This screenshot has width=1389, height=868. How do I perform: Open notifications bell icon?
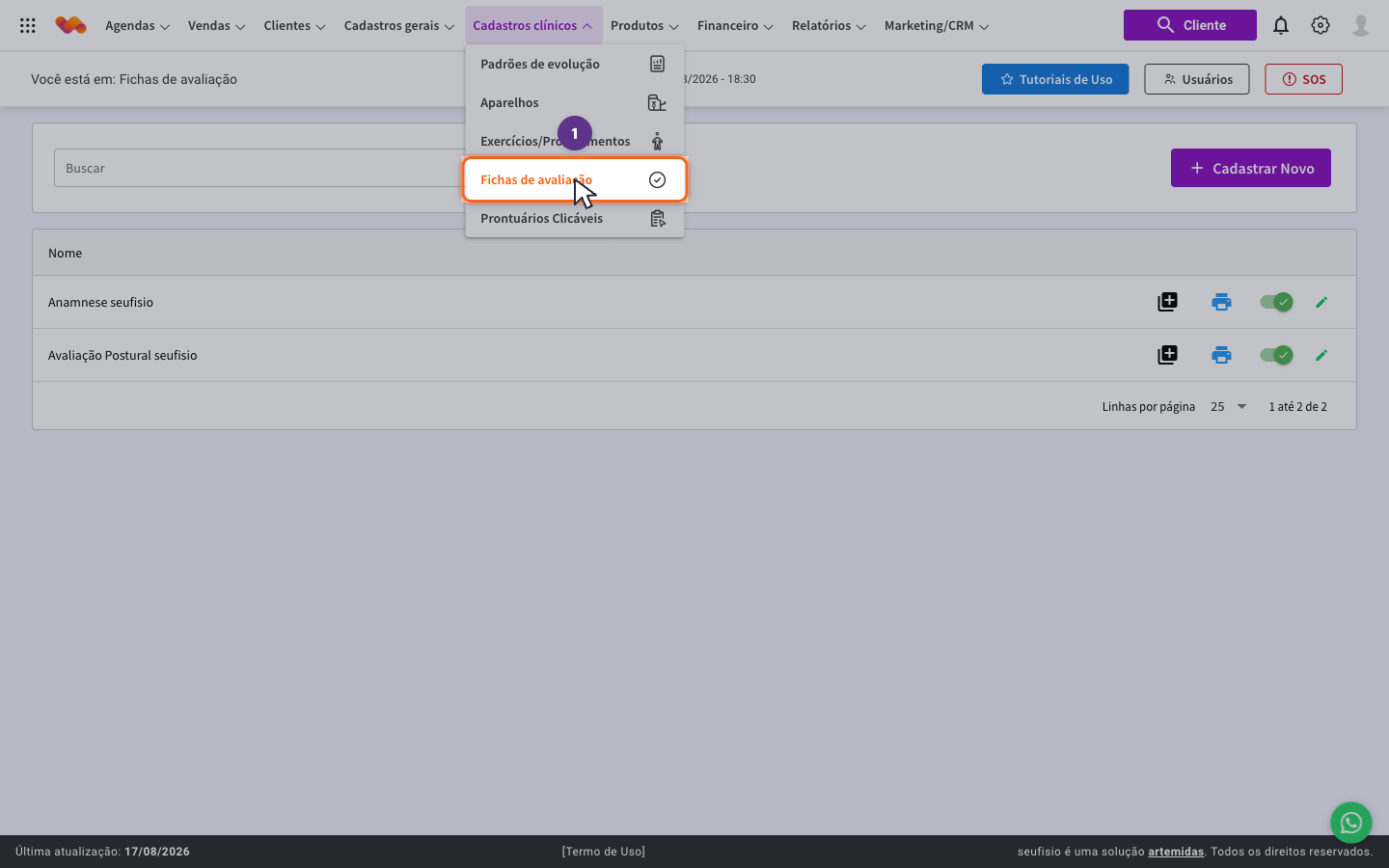[1281, 26]
